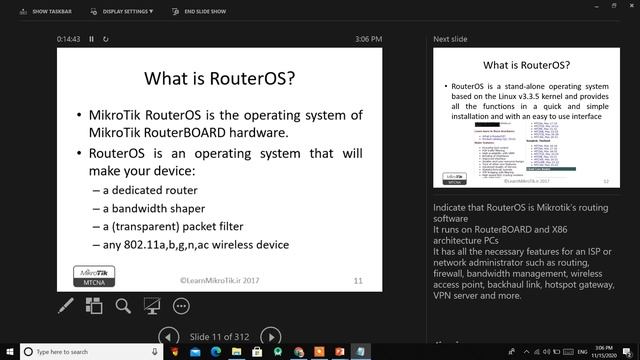Open the green round app on taskbar
The height and width of the screenshot is (360, 640).
click(278, 351)
